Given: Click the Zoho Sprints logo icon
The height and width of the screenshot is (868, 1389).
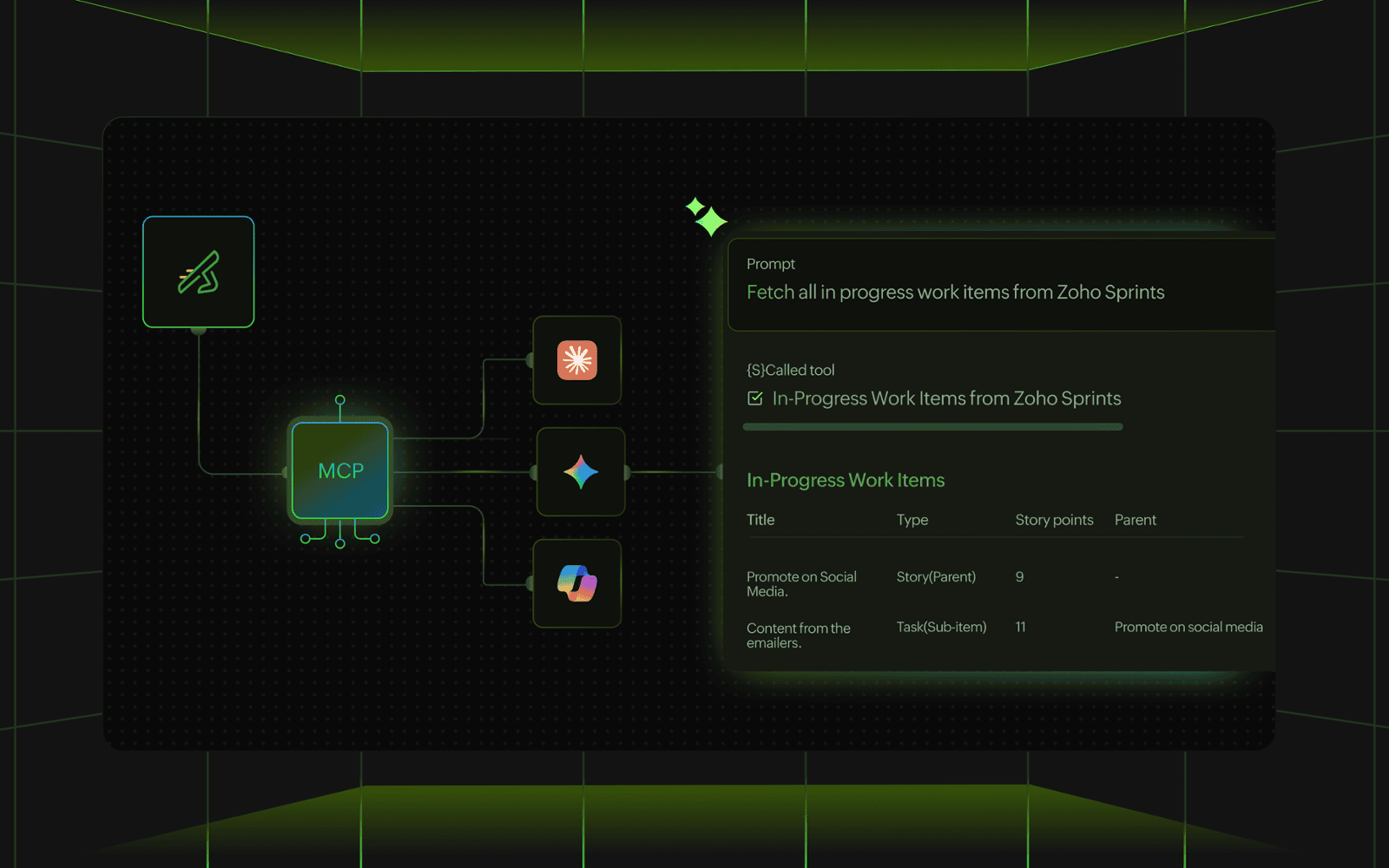Looking at the screenshot, I should 198,273.
